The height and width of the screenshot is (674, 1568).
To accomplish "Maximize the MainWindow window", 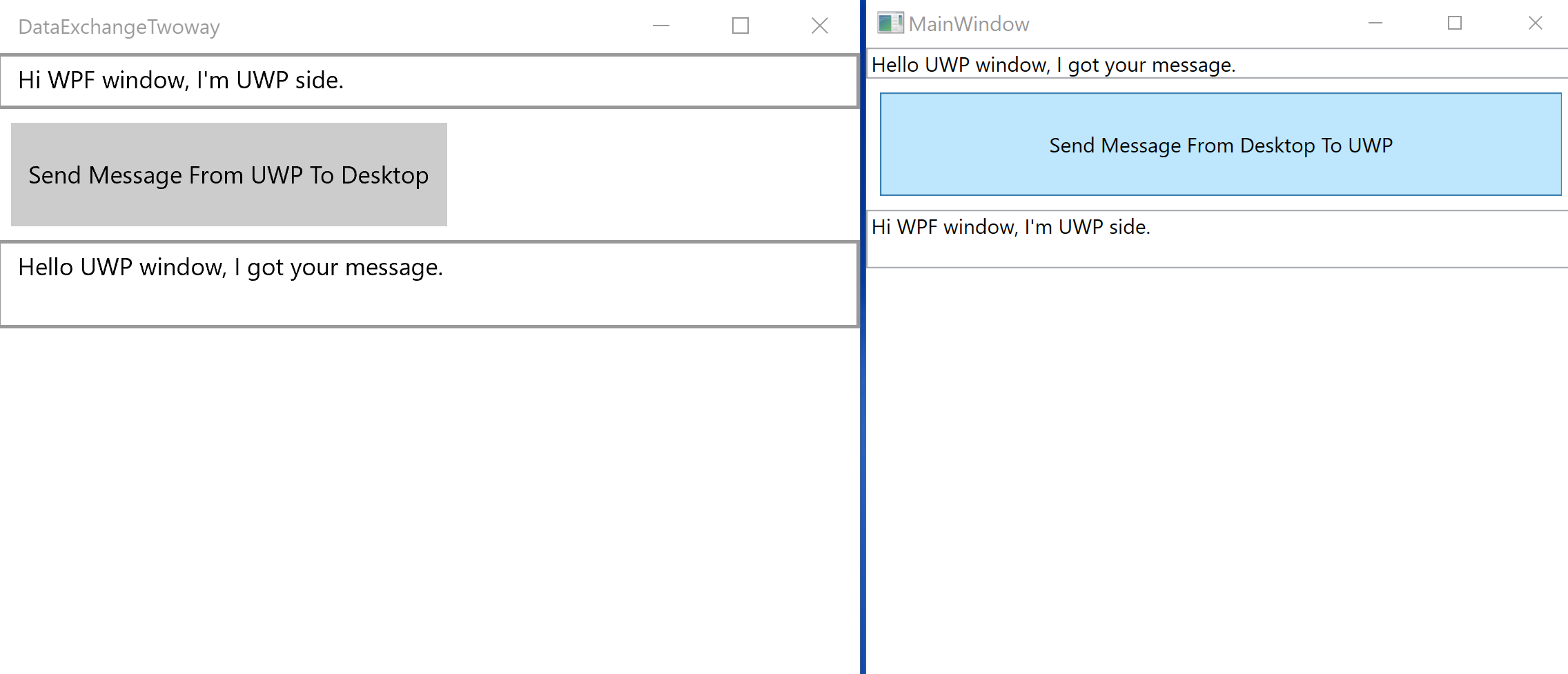I will (1455, 23).
